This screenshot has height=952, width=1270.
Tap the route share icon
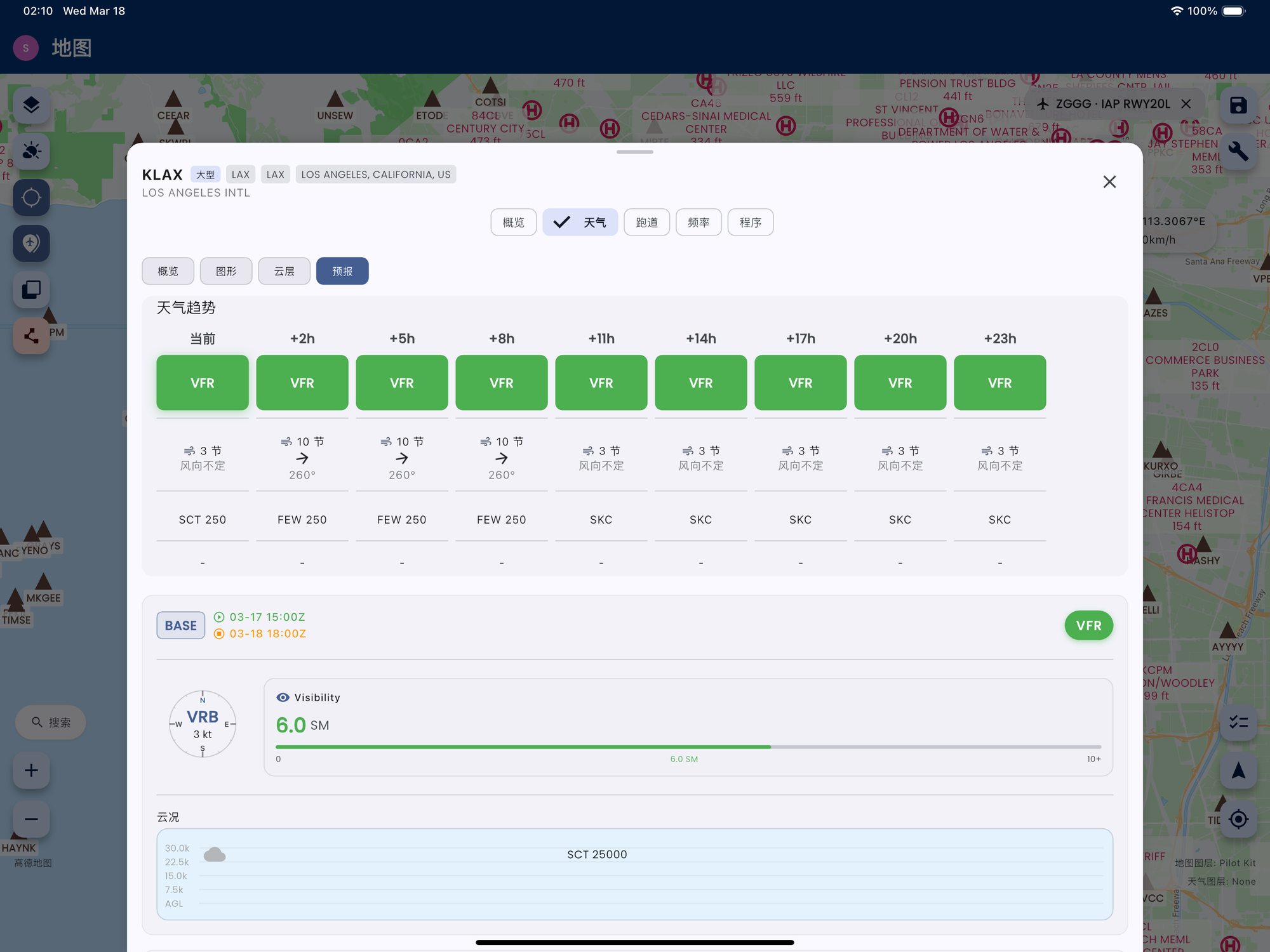31,335
